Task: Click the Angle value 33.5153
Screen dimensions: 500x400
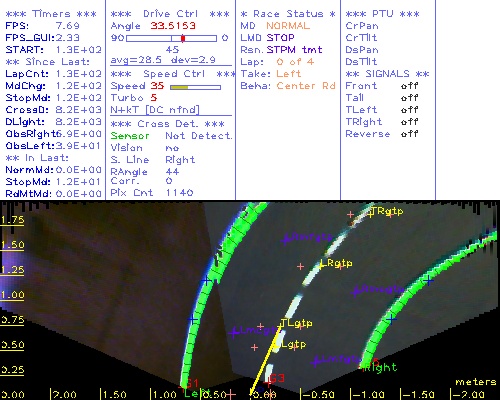Action: 173,26
